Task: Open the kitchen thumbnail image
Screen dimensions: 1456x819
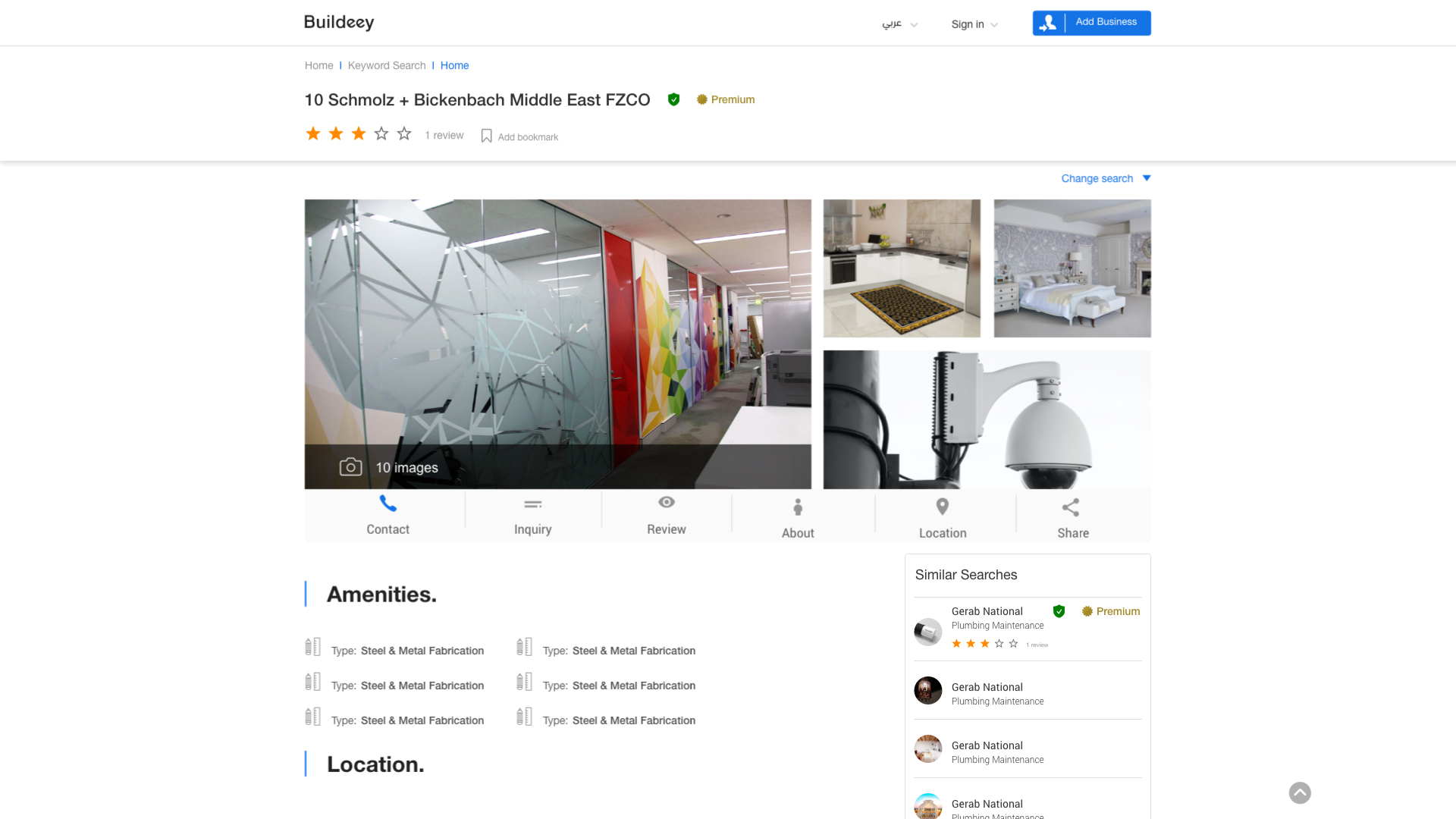Action: [x=902, y=268]
